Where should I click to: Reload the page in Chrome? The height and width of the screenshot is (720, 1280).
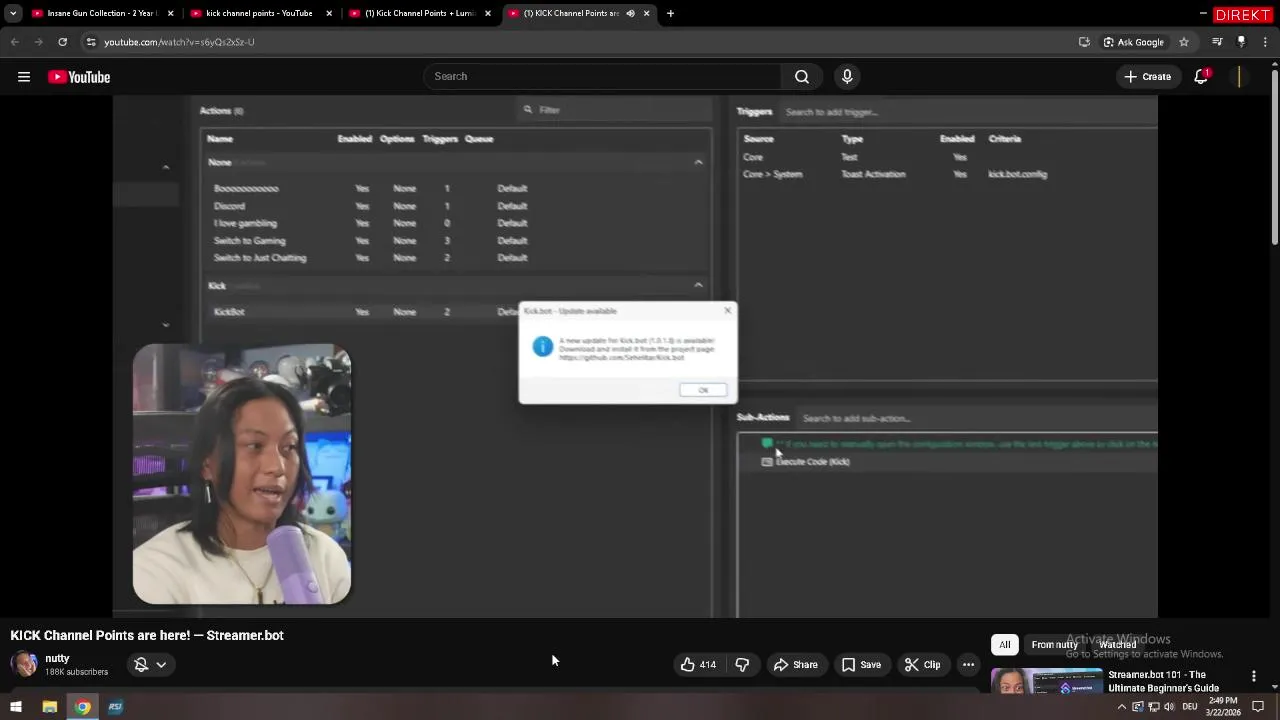(62, 42)
